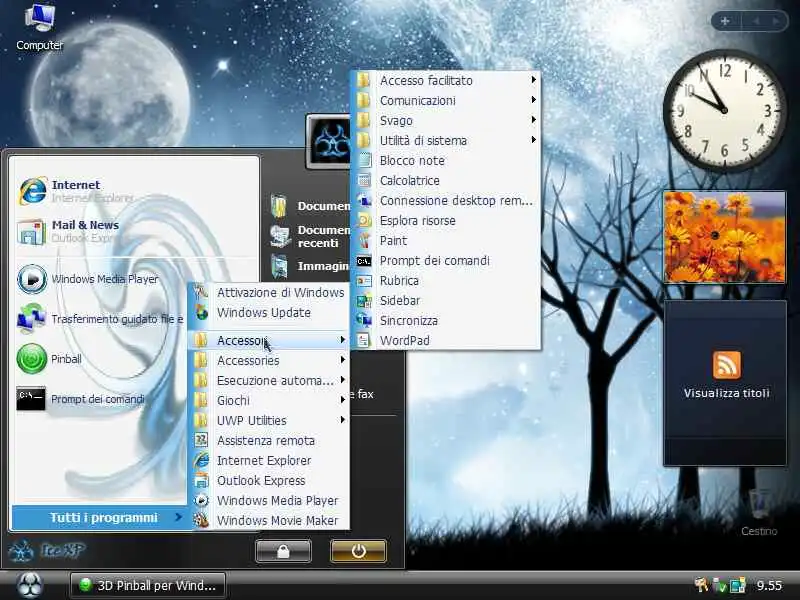
Task: Click the Rubrica icon
Action: tap(364, 281)
